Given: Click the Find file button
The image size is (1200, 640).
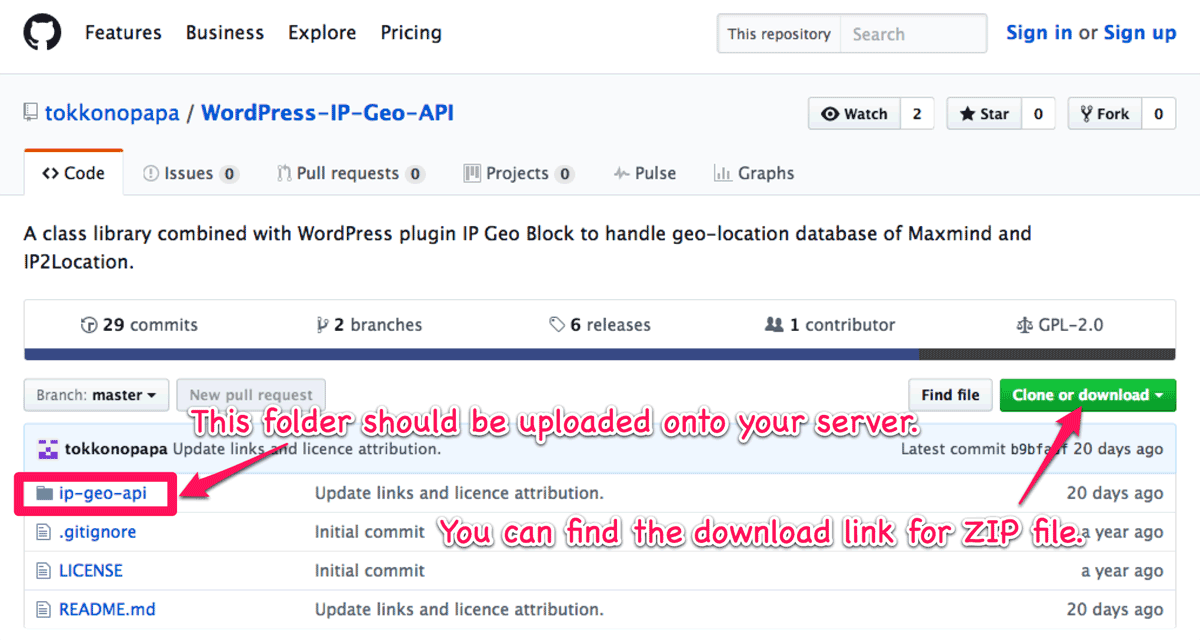Looking at the screenshot, I should 950,395.
